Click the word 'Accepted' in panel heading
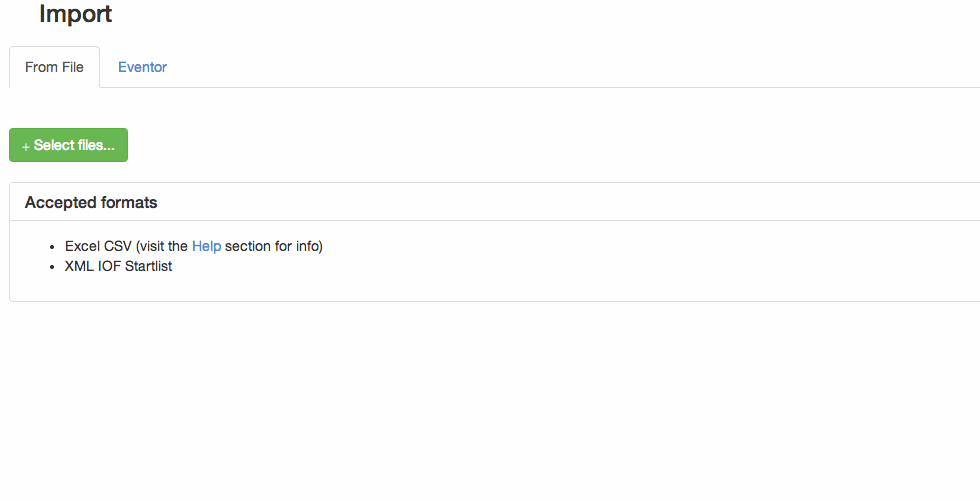 pos(64,202)
